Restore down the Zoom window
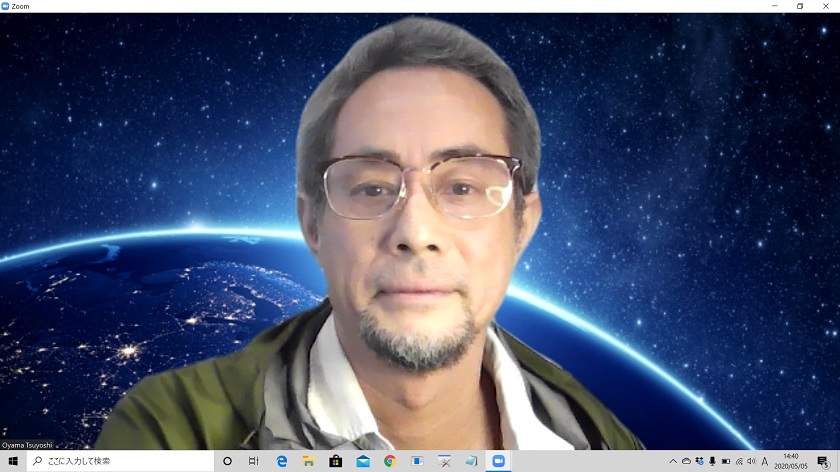Viewport: 840px width, 472px height. tap(799, 6)
